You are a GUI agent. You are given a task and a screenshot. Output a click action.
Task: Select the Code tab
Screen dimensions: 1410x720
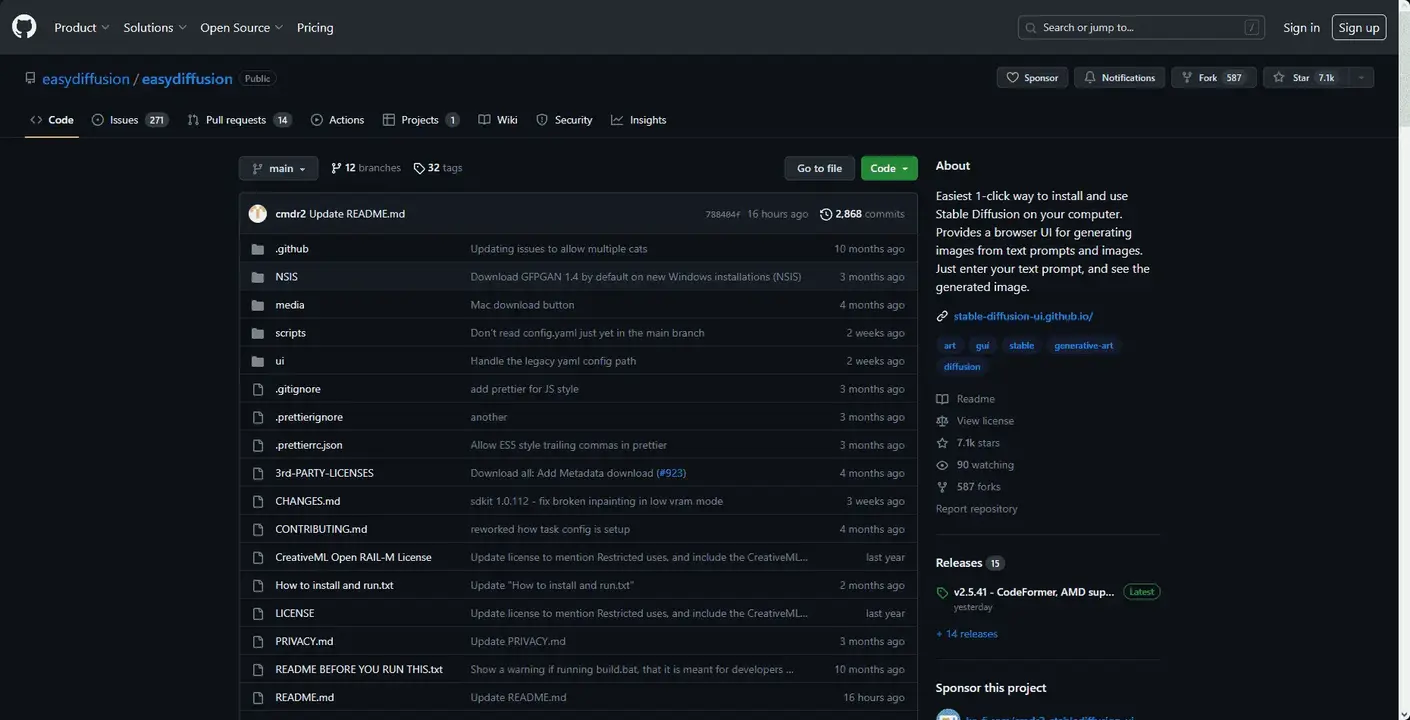tap(52, 120)
